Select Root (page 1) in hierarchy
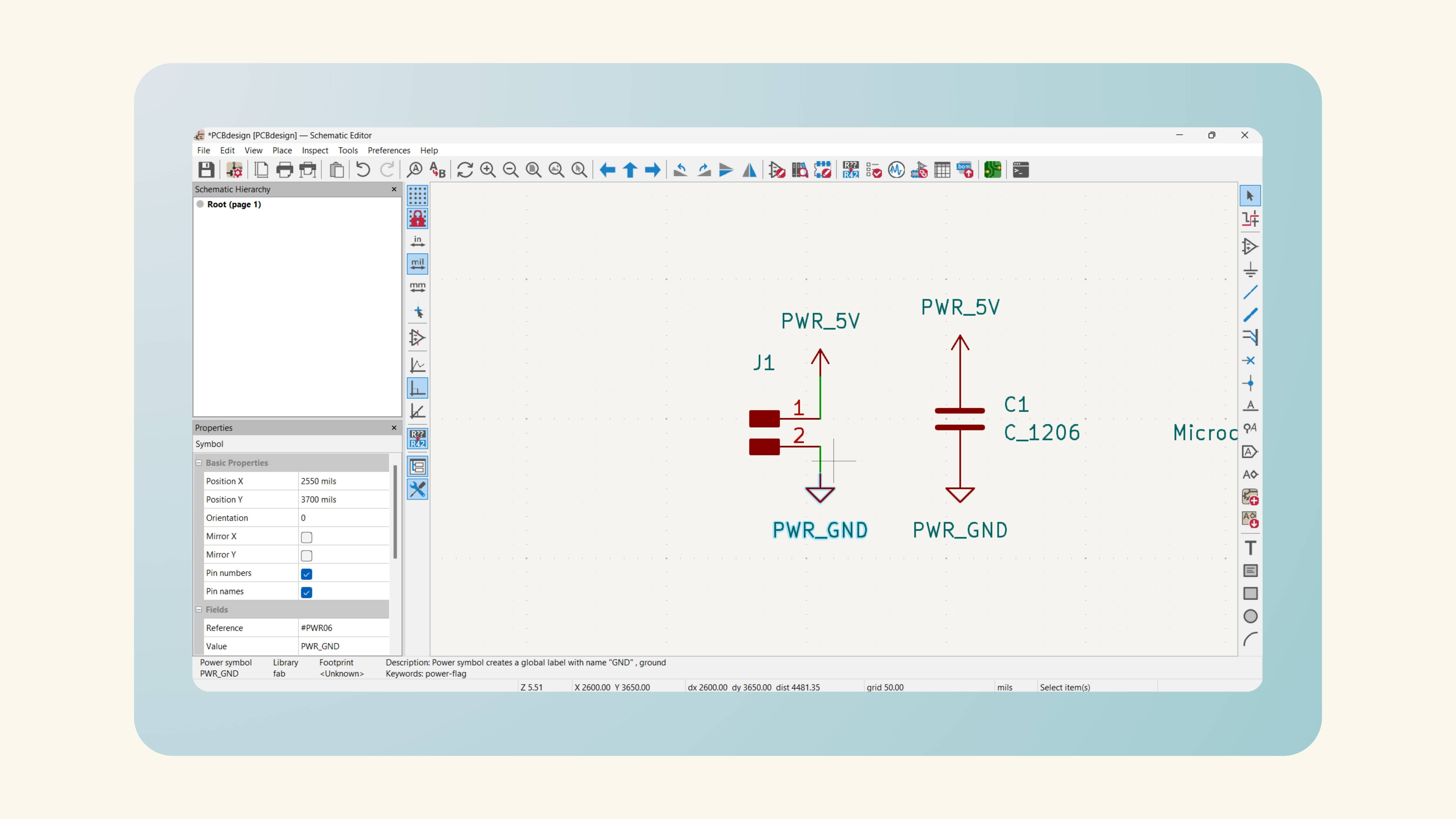1456x819 pixels. tap(234, 205)
